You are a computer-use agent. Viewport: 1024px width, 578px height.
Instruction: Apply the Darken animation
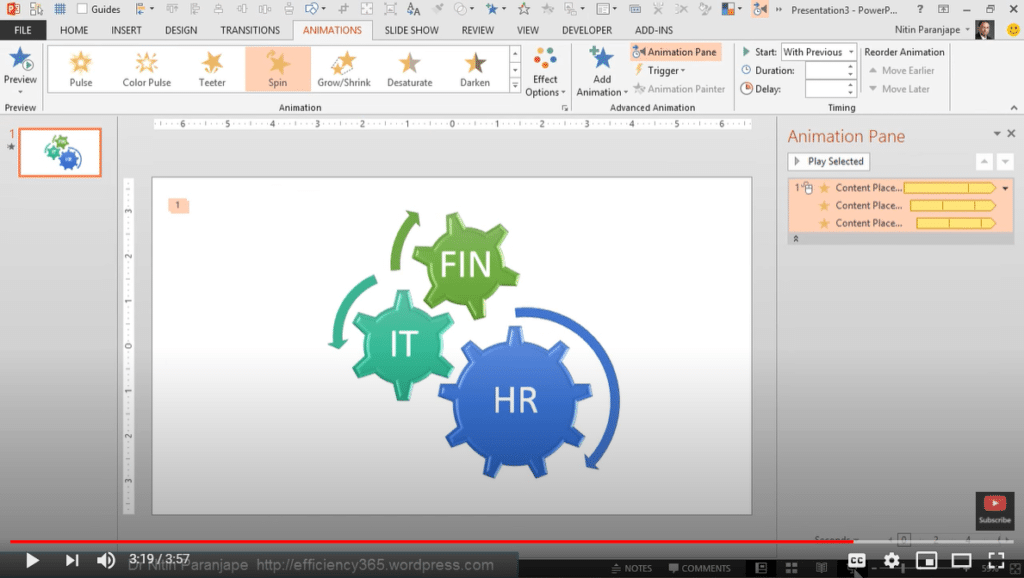pos(475,68)
